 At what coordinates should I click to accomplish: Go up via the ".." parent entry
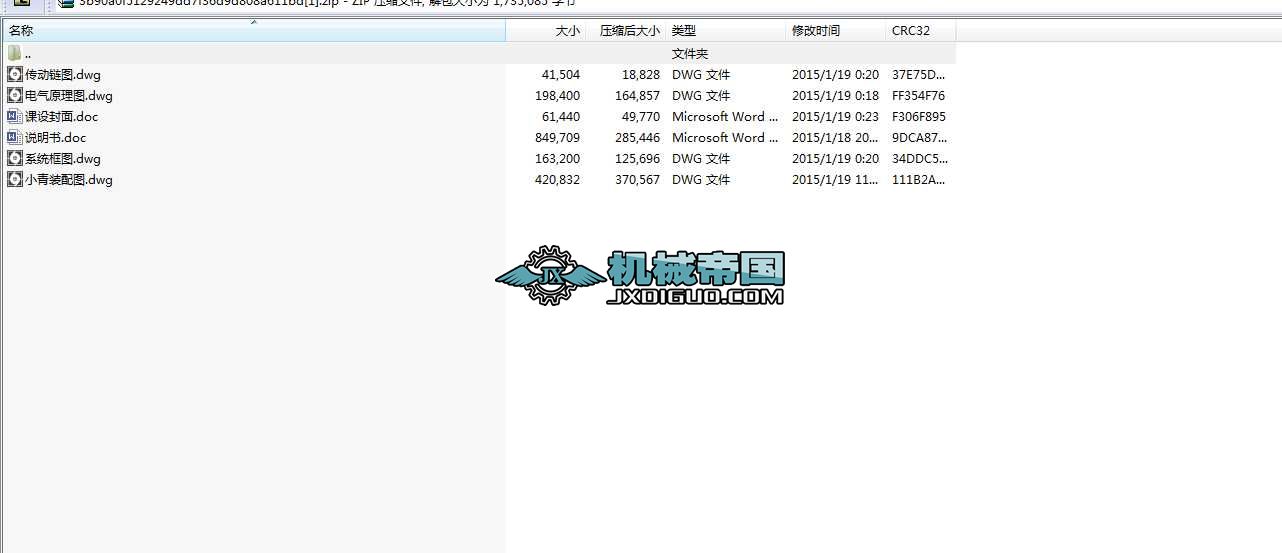[28, 54]
